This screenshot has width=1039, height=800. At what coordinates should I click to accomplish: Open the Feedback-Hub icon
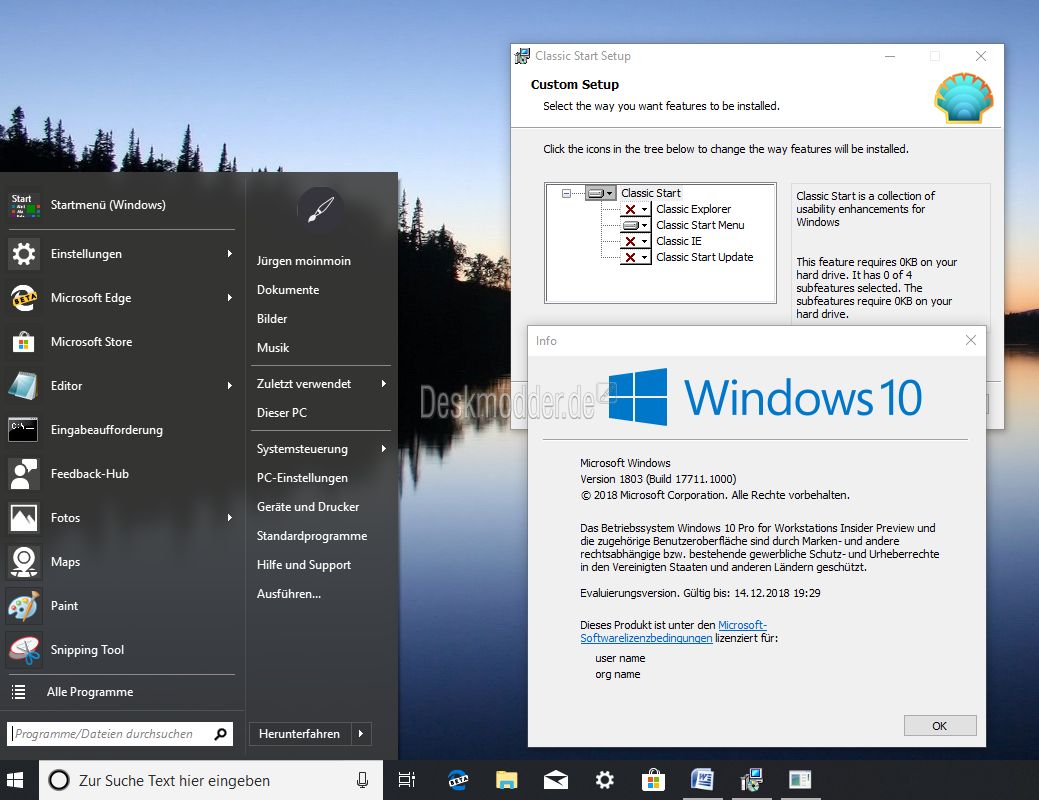click(x=25, y=474)
